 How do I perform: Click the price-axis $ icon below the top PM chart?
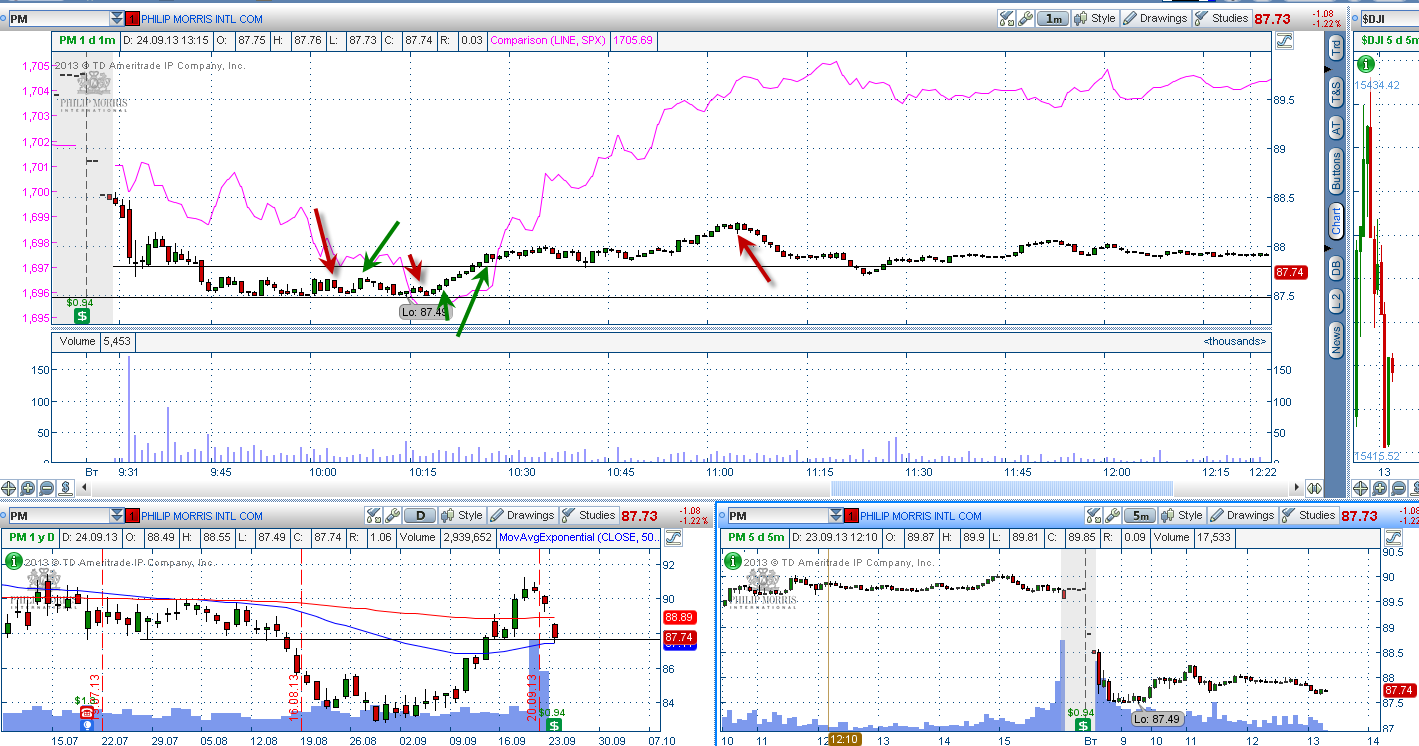point(66,489)
